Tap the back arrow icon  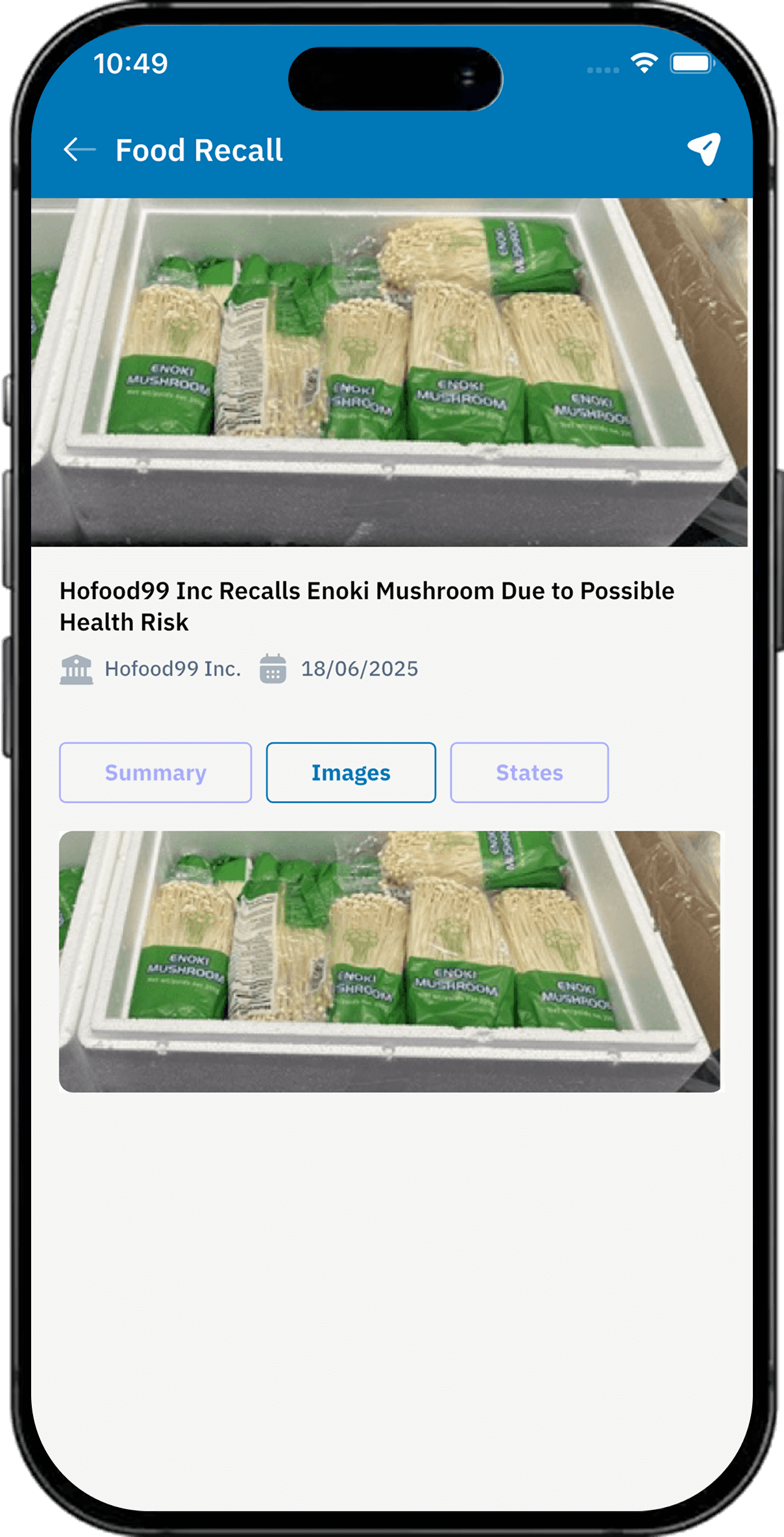(x=80, y=149)
